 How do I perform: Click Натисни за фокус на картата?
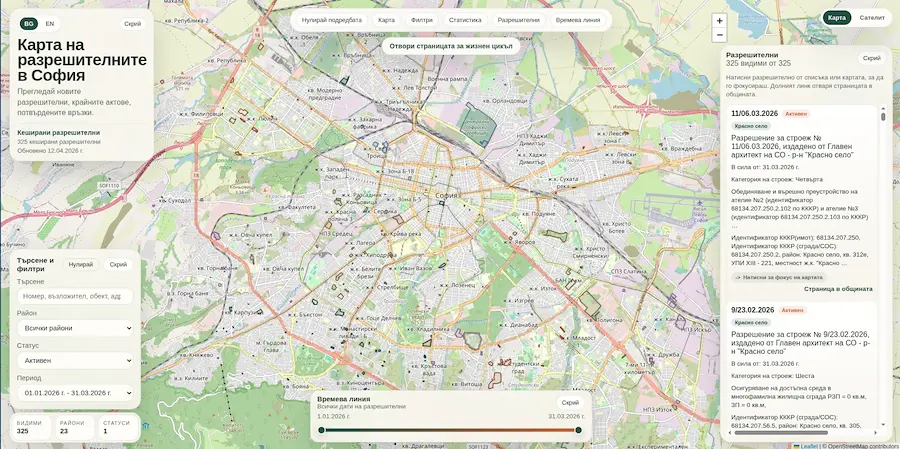coord(778,277)
